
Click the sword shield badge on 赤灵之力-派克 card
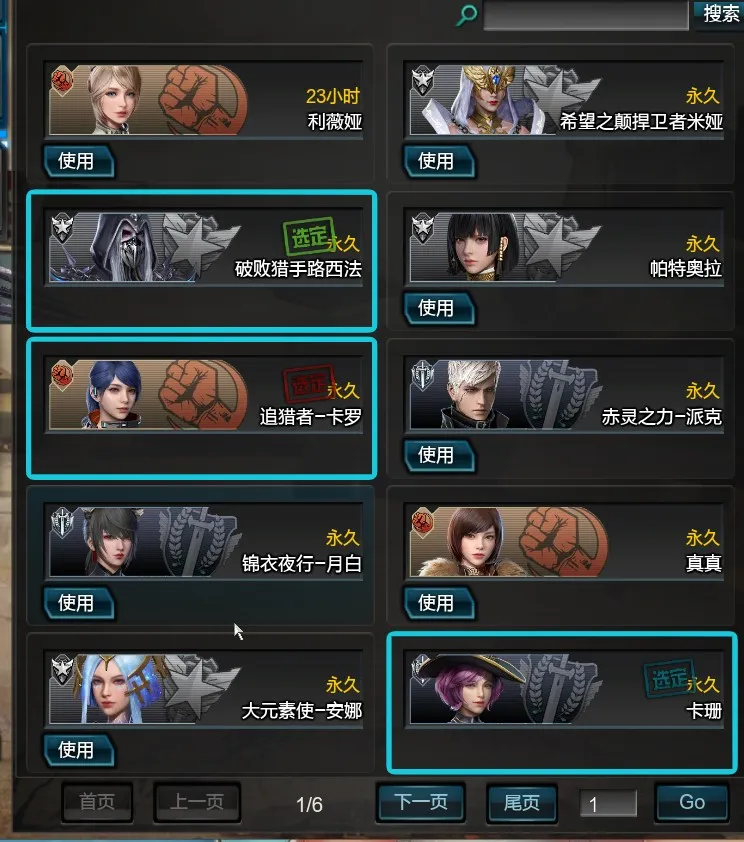click(x=422, y=375)
